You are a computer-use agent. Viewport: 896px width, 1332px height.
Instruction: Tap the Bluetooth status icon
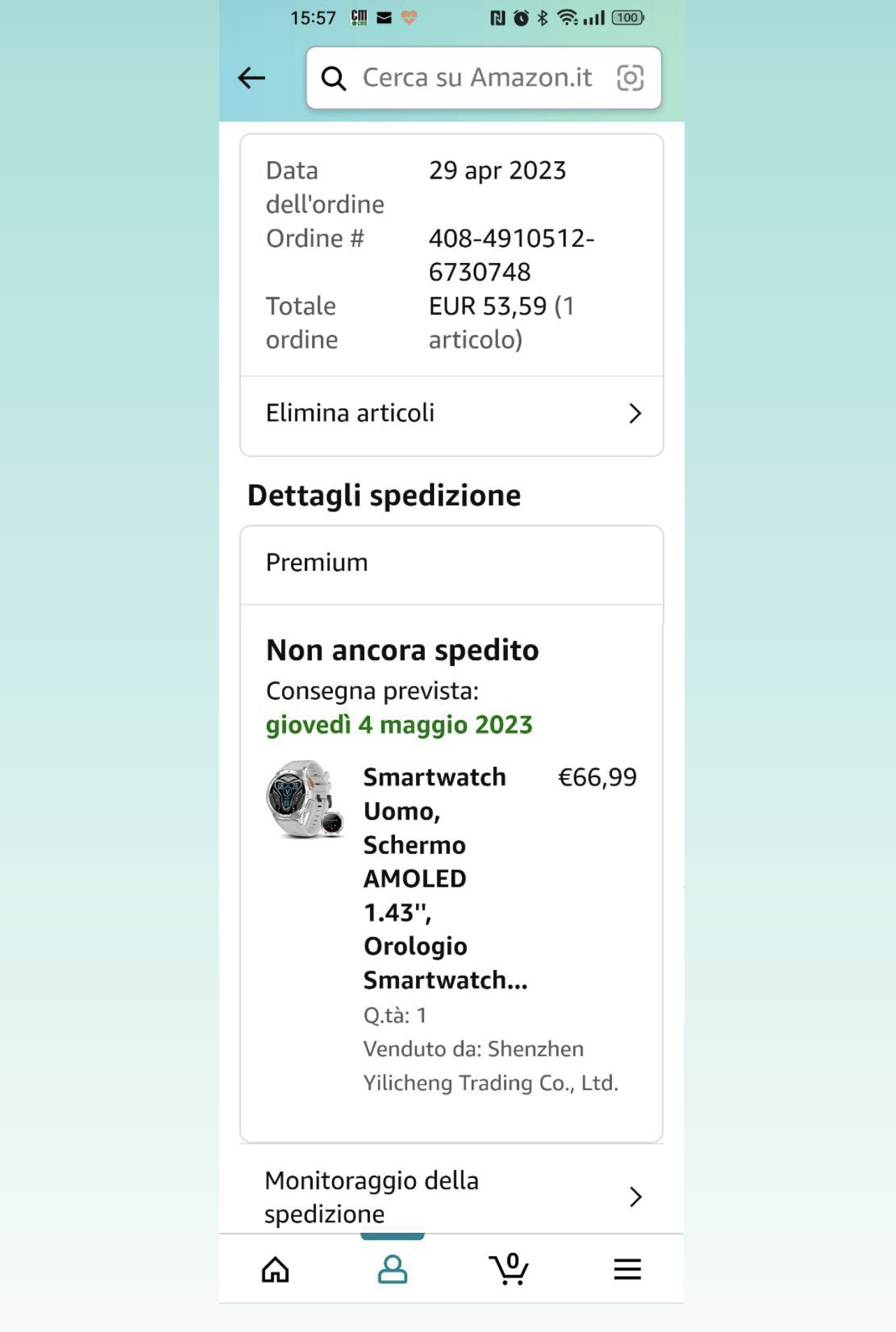tap(542, 18)
